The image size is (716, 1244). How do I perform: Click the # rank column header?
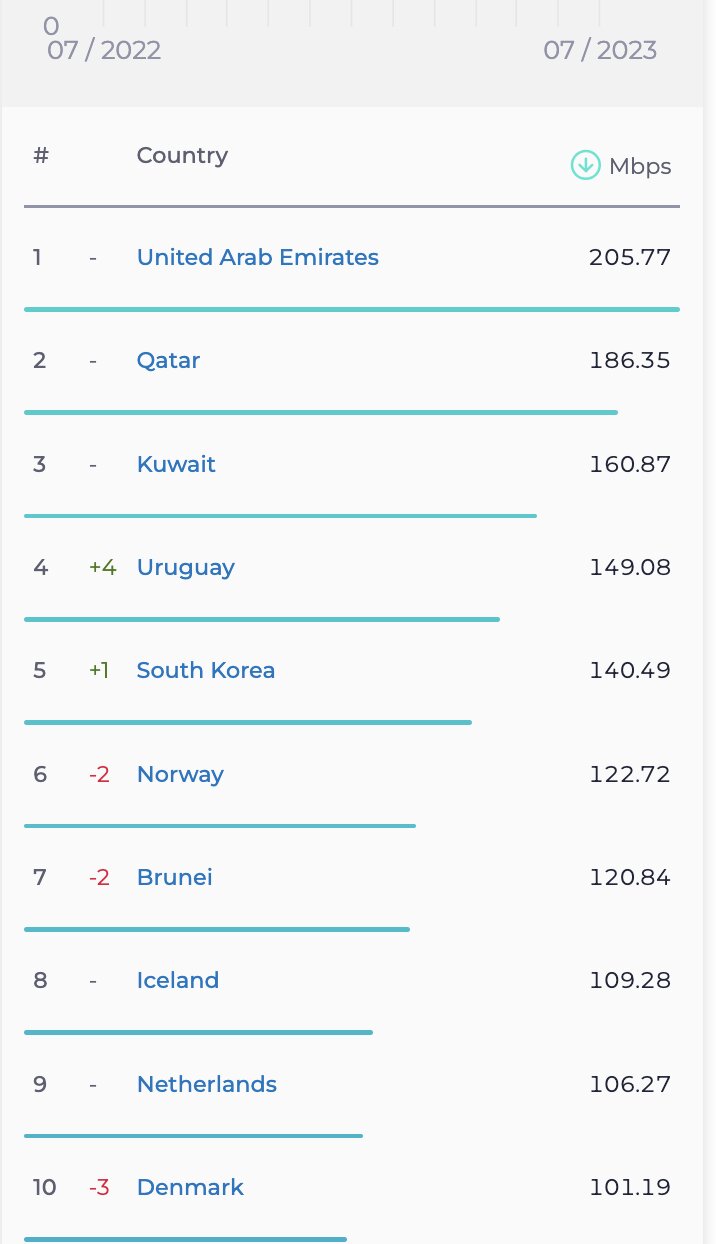(x=41, y=156)
